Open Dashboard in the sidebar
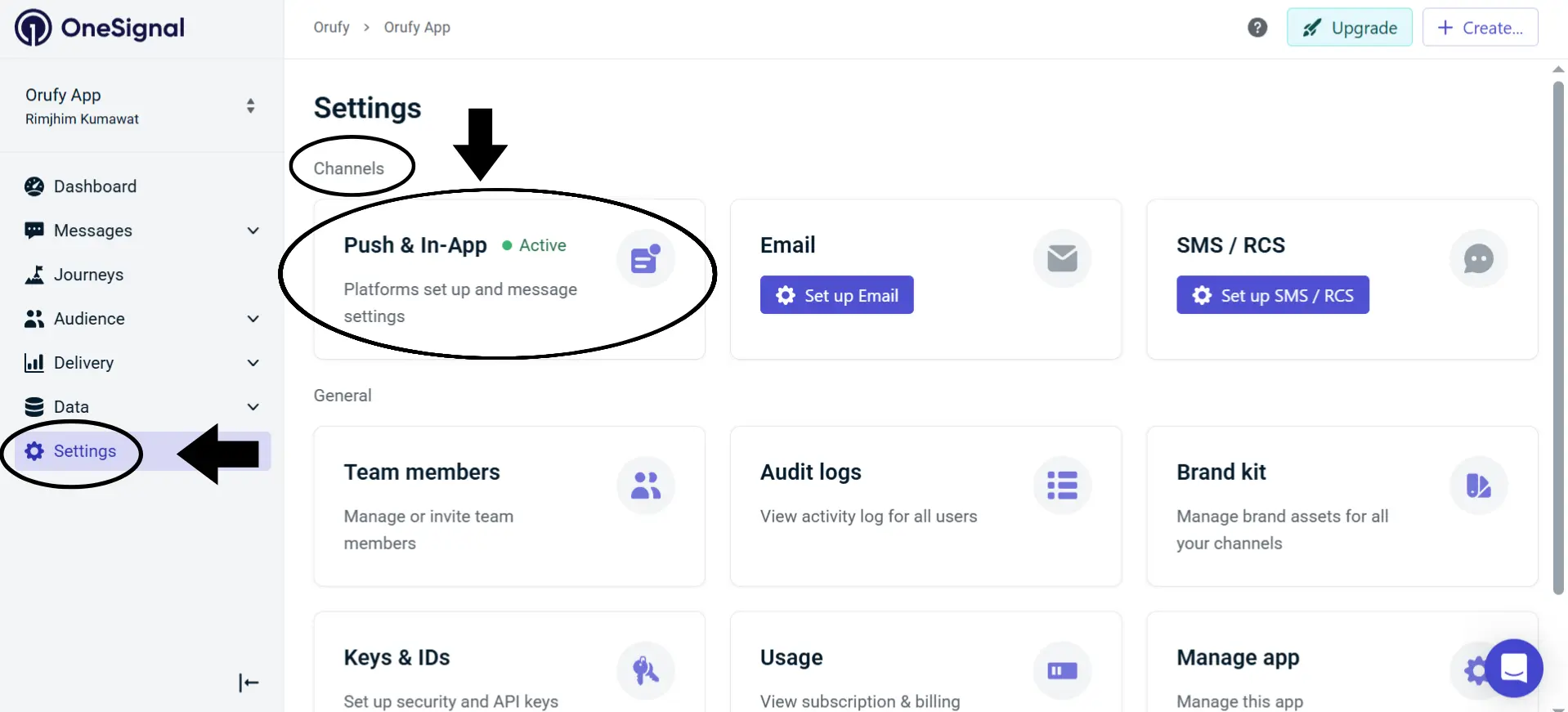The height and width of the screenshot is (712, 1568). [x=142, y=186]
